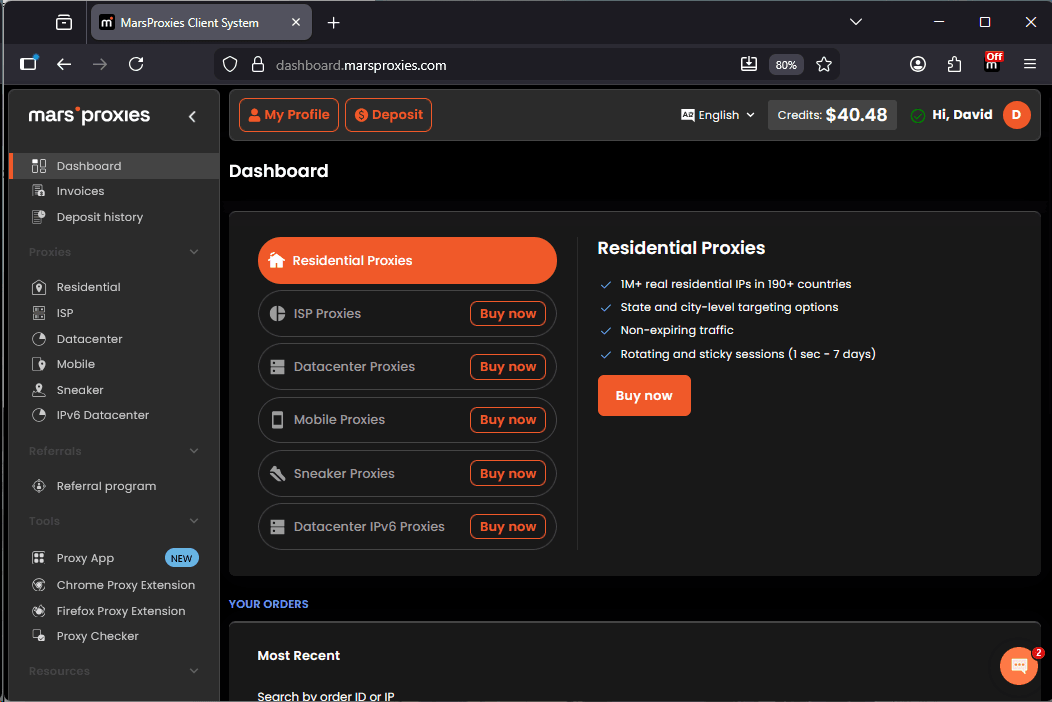This screenshot has width=1052, height=702.
Task: Click the padlock site information icon
Action: pyautogui.click(x=258, y=64)
